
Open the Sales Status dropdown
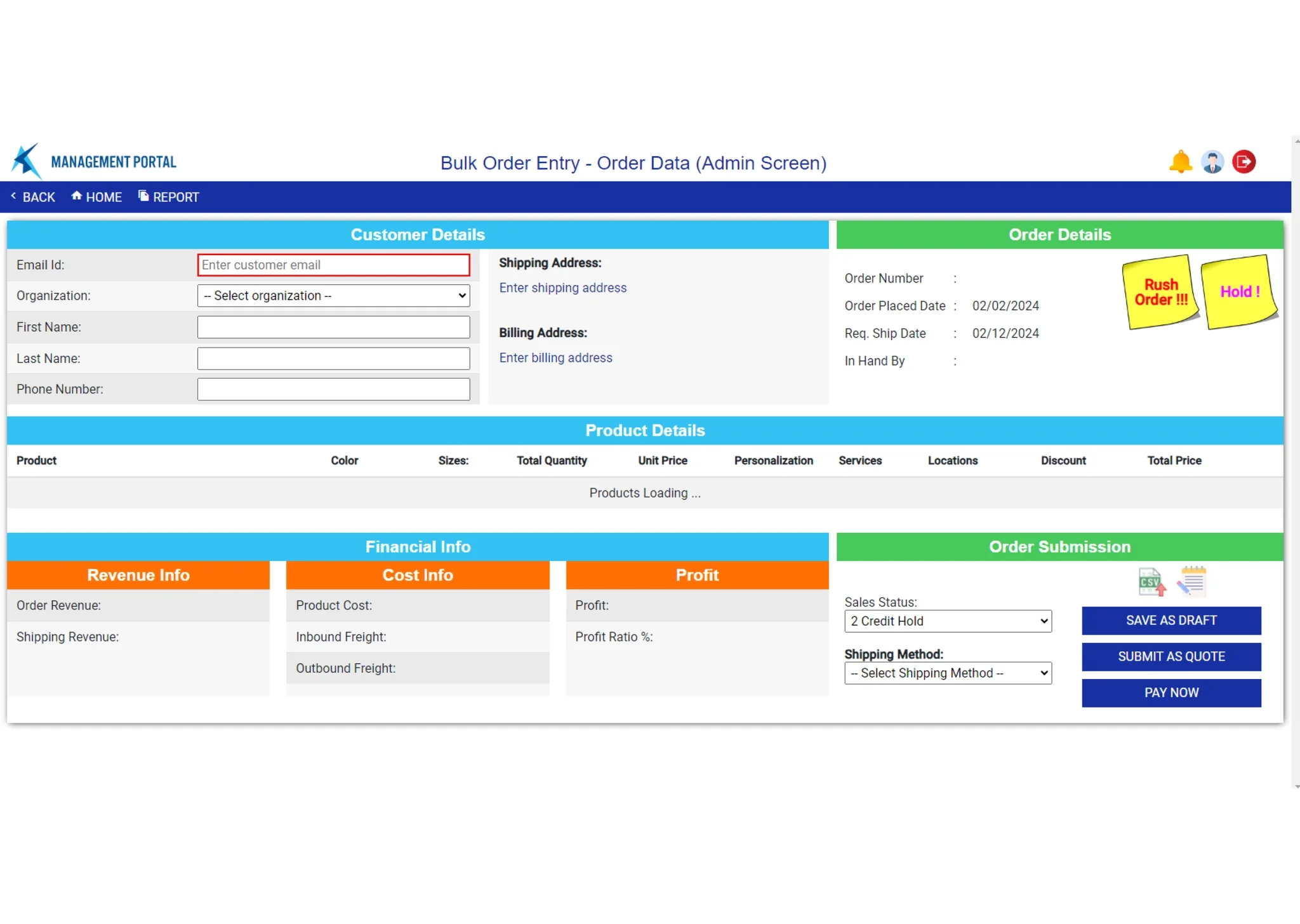point(948,621)
